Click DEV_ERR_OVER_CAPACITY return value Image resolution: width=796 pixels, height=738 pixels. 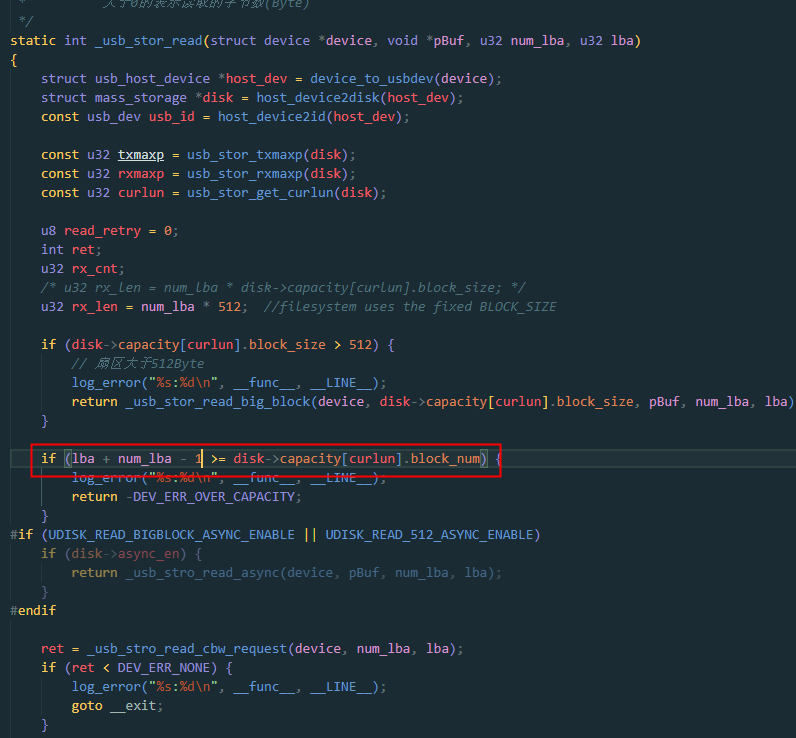pos(213,497)
